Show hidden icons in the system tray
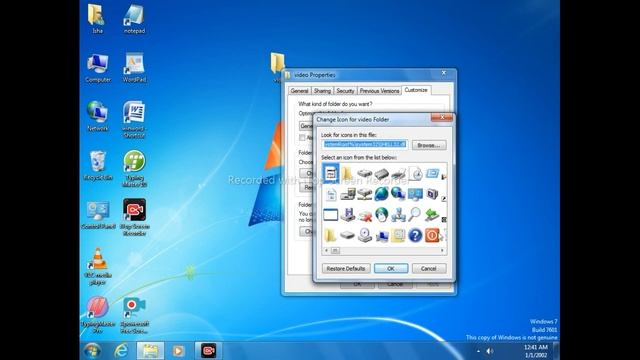The height and width of the screenshot is (360, 640). (478, 351)
